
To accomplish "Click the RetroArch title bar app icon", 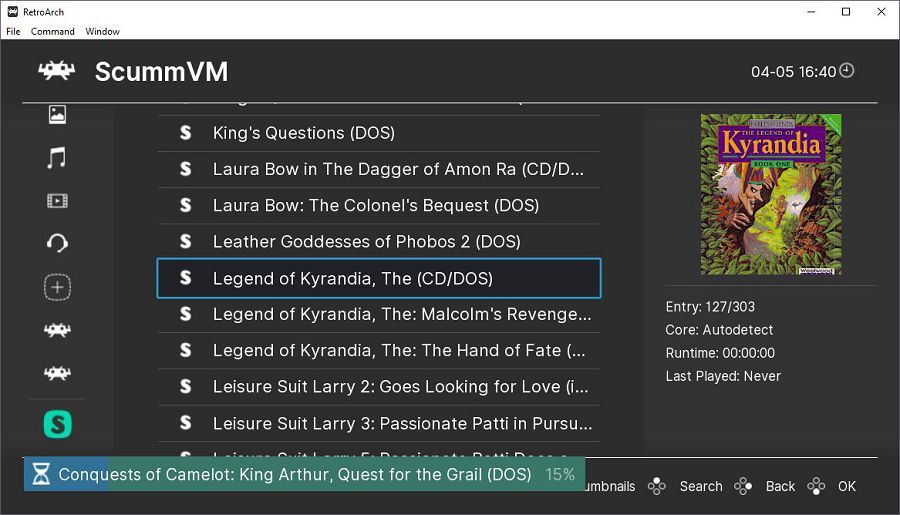I will pos(13,11).
